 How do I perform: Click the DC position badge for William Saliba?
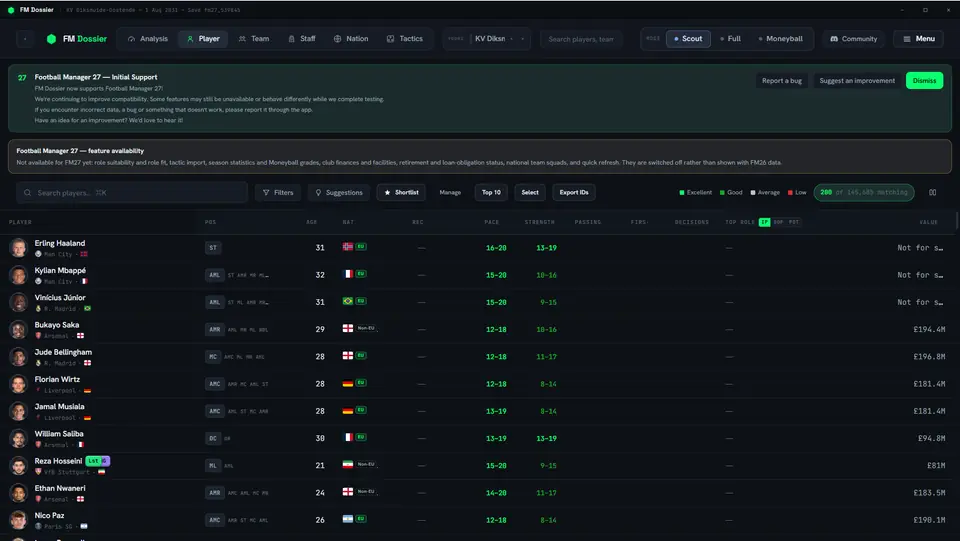pos(213,438)
